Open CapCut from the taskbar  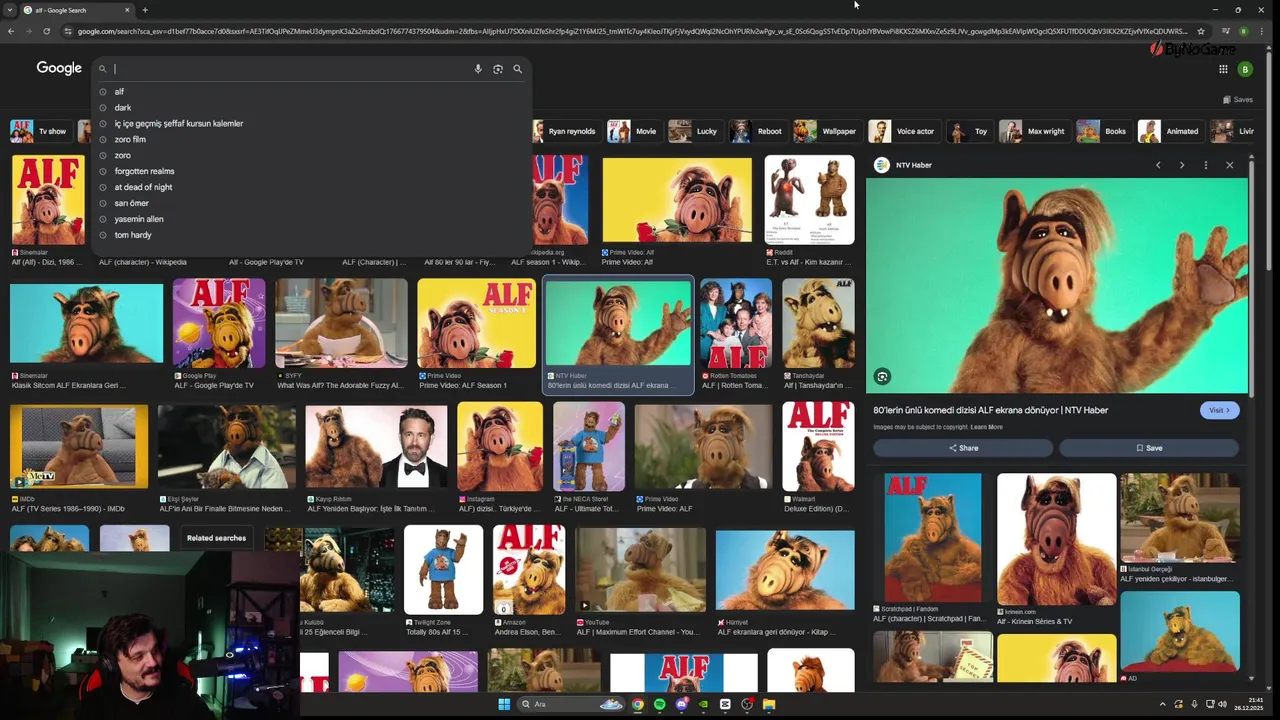click(x=725, y=704)
